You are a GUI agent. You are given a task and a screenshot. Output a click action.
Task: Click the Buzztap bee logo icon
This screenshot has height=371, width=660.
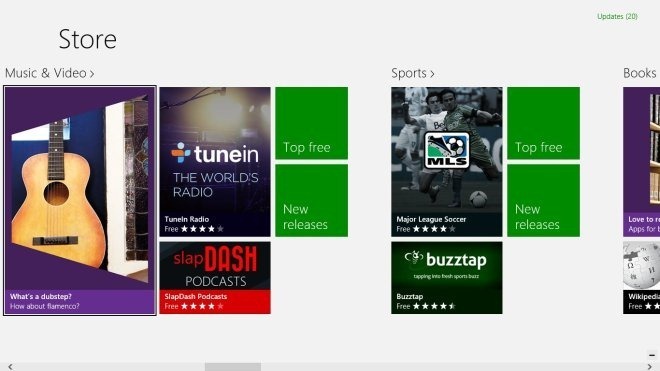click(414, 257)
